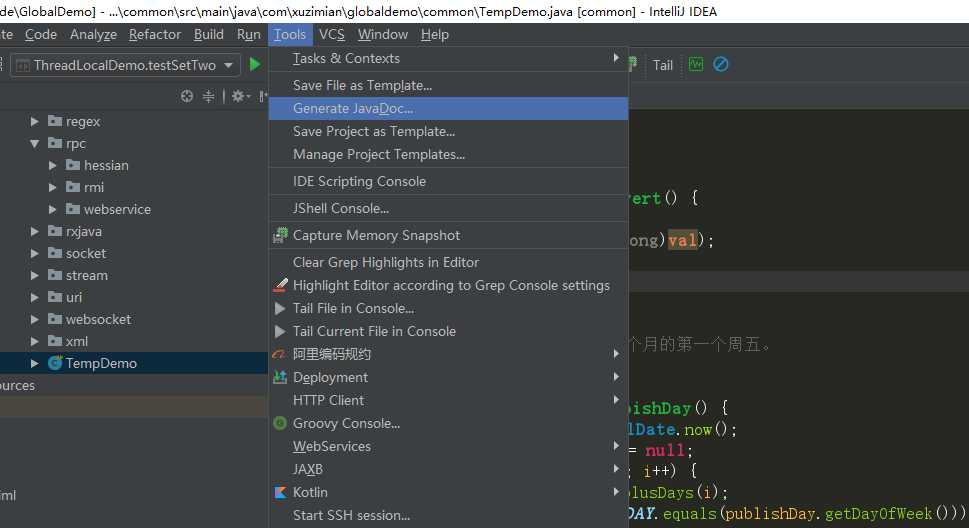The height and width of the screenshot is (528, 969).
Task: Open project panel settings gear
Action: [238, 96]
